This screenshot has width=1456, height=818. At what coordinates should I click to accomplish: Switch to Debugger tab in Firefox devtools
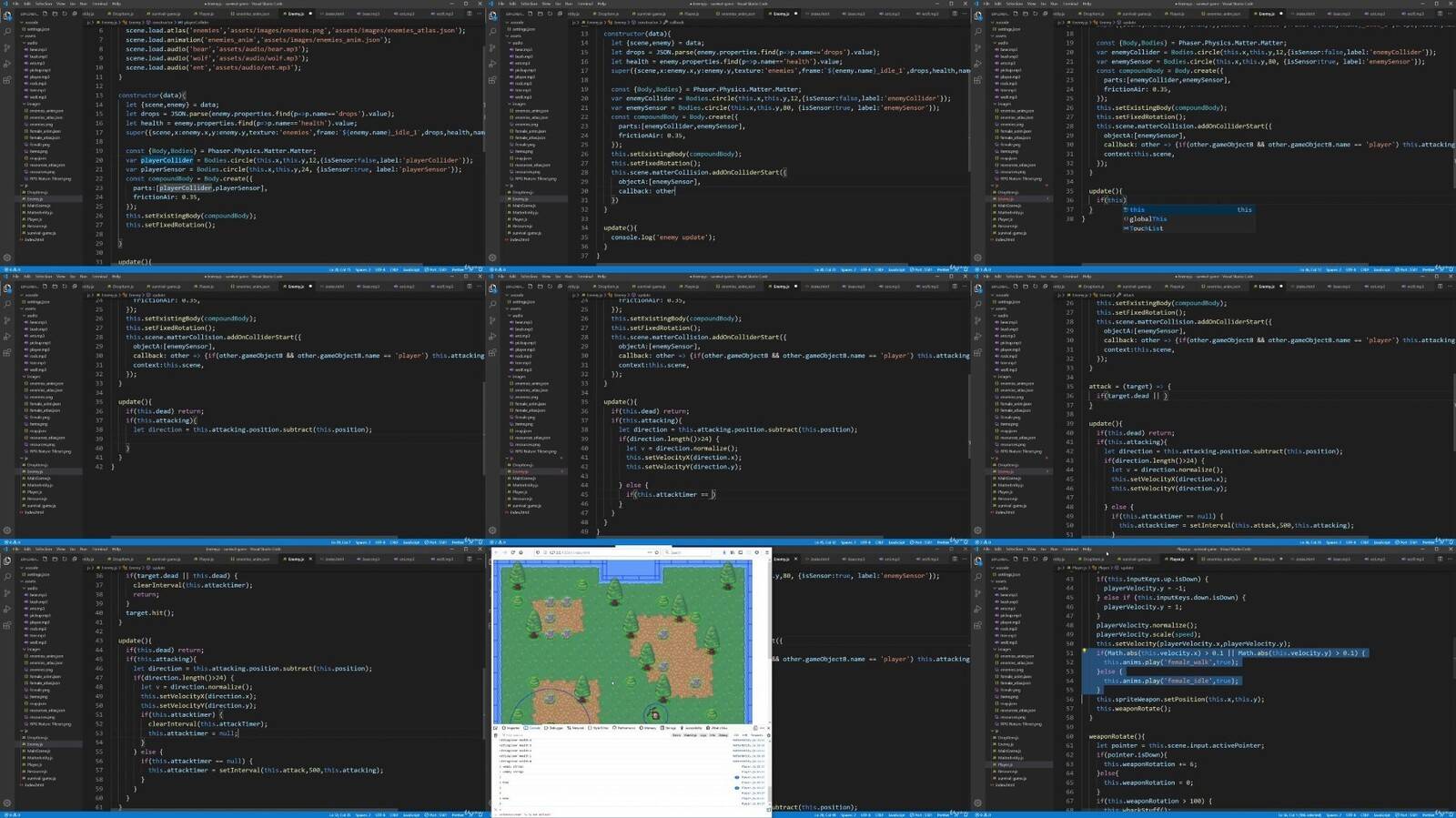(x=553, y=728)
